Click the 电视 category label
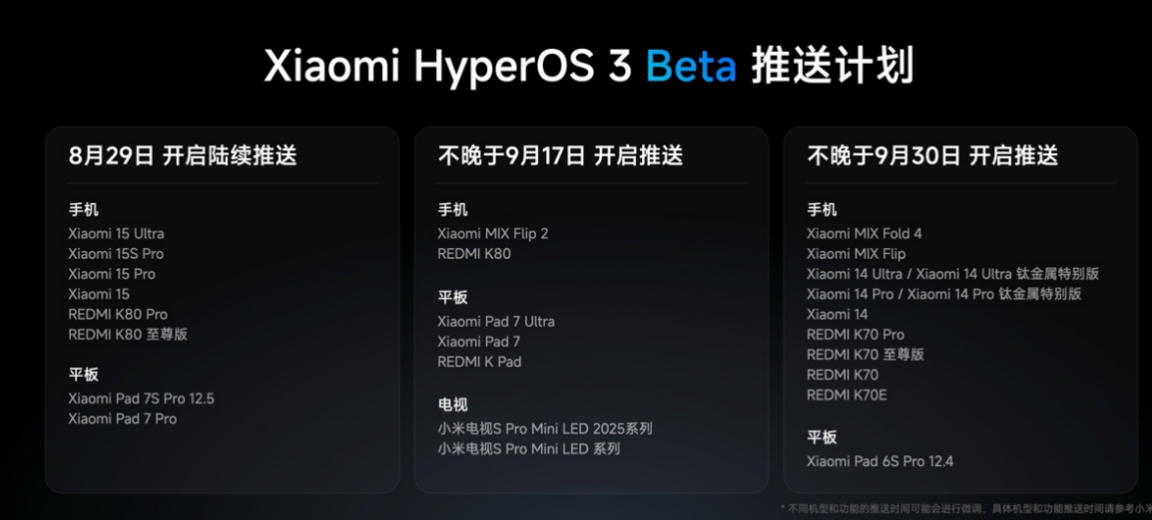The image size is (1152, 520). (x=453, y=405)
